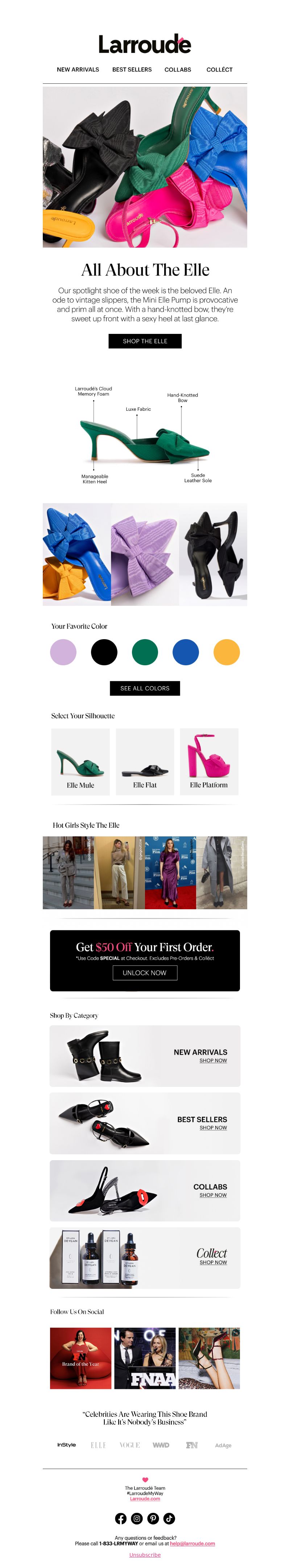Click SHOP NOW under Collect
The width and height of the screenshot is (290, 1568).
tap(213, 1262)
